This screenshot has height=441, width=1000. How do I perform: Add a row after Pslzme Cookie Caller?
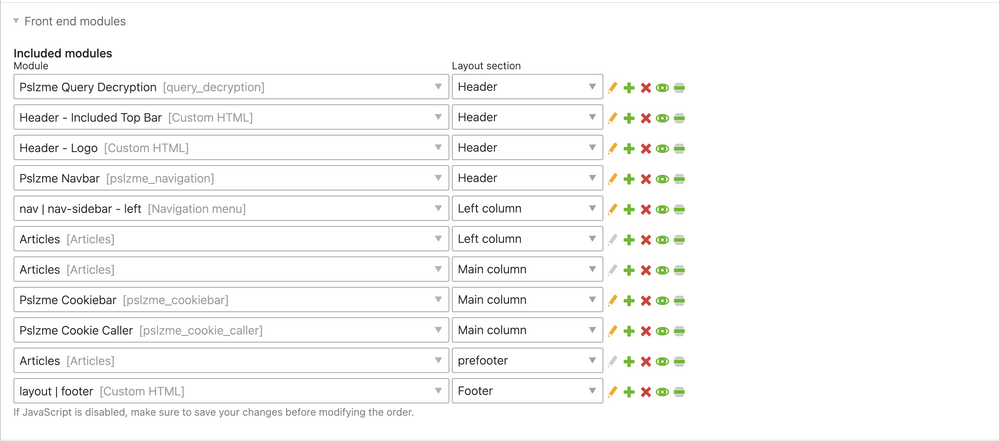629,331
